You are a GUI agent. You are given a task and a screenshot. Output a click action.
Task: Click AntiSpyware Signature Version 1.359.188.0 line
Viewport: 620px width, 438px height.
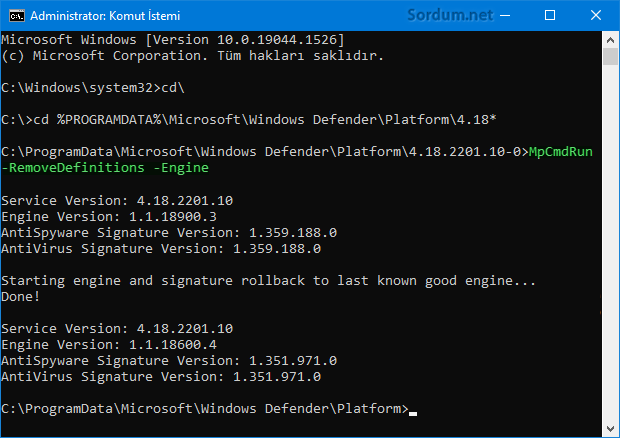pos(169,233)
